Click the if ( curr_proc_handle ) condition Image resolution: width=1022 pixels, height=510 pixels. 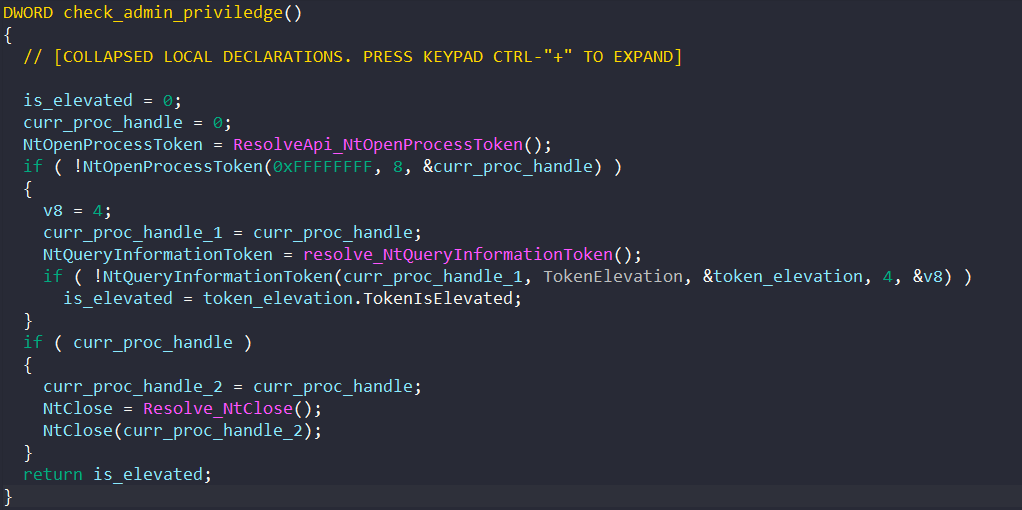click(x=138, y=342)
